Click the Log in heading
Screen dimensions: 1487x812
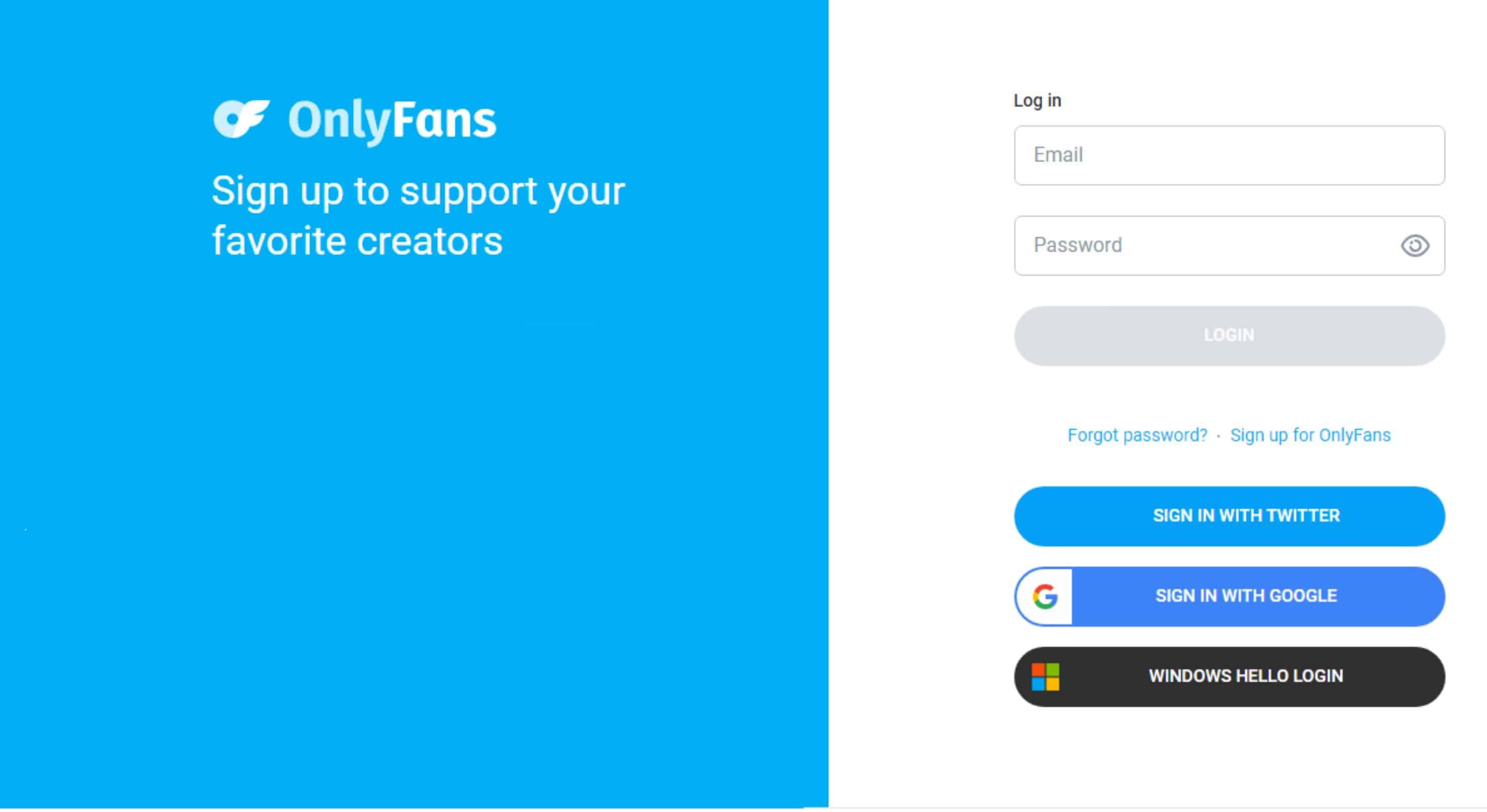tap(1037, 100)
